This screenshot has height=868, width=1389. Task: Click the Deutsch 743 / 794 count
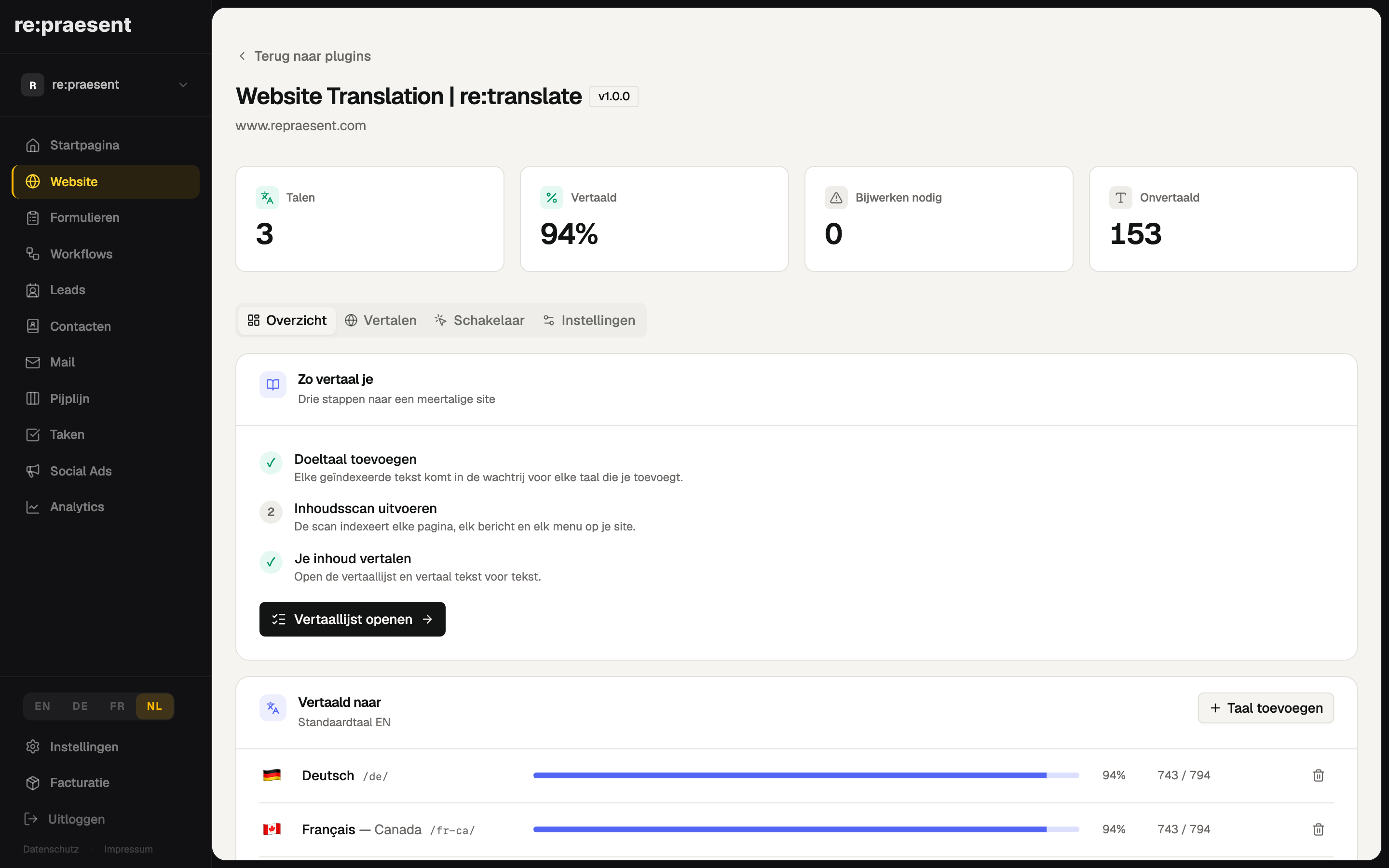pyautogui.click(x=1184, y=775)
